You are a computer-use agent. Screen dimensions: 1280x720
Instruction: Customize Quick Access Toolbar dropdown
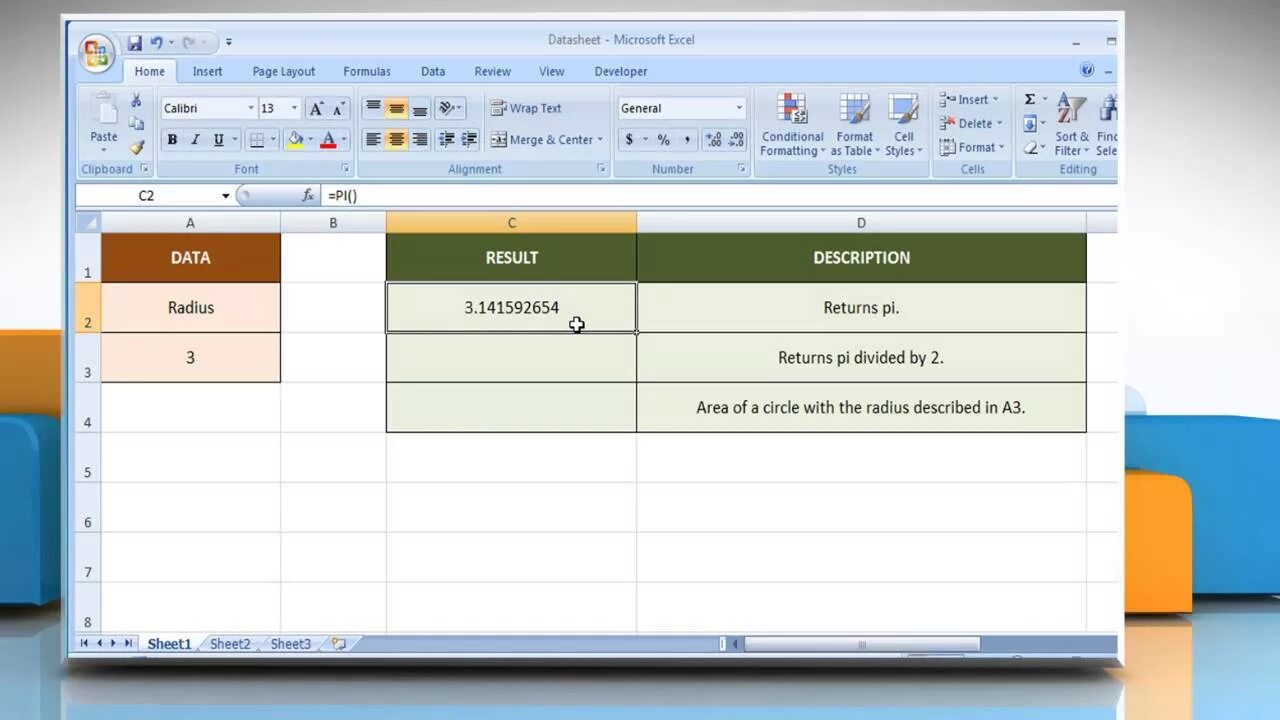228,43
